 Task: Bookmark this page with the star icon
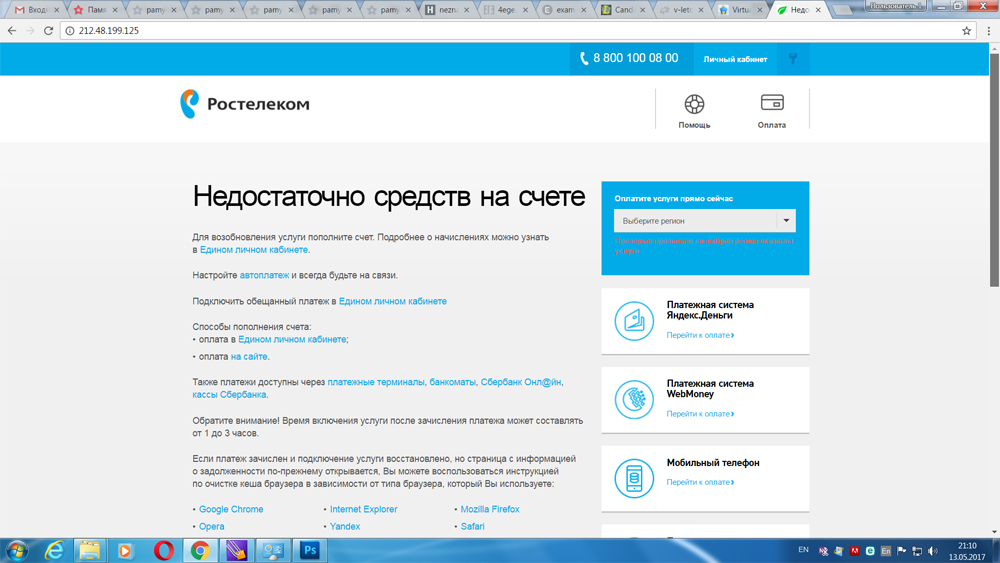[x=966, y=31]
